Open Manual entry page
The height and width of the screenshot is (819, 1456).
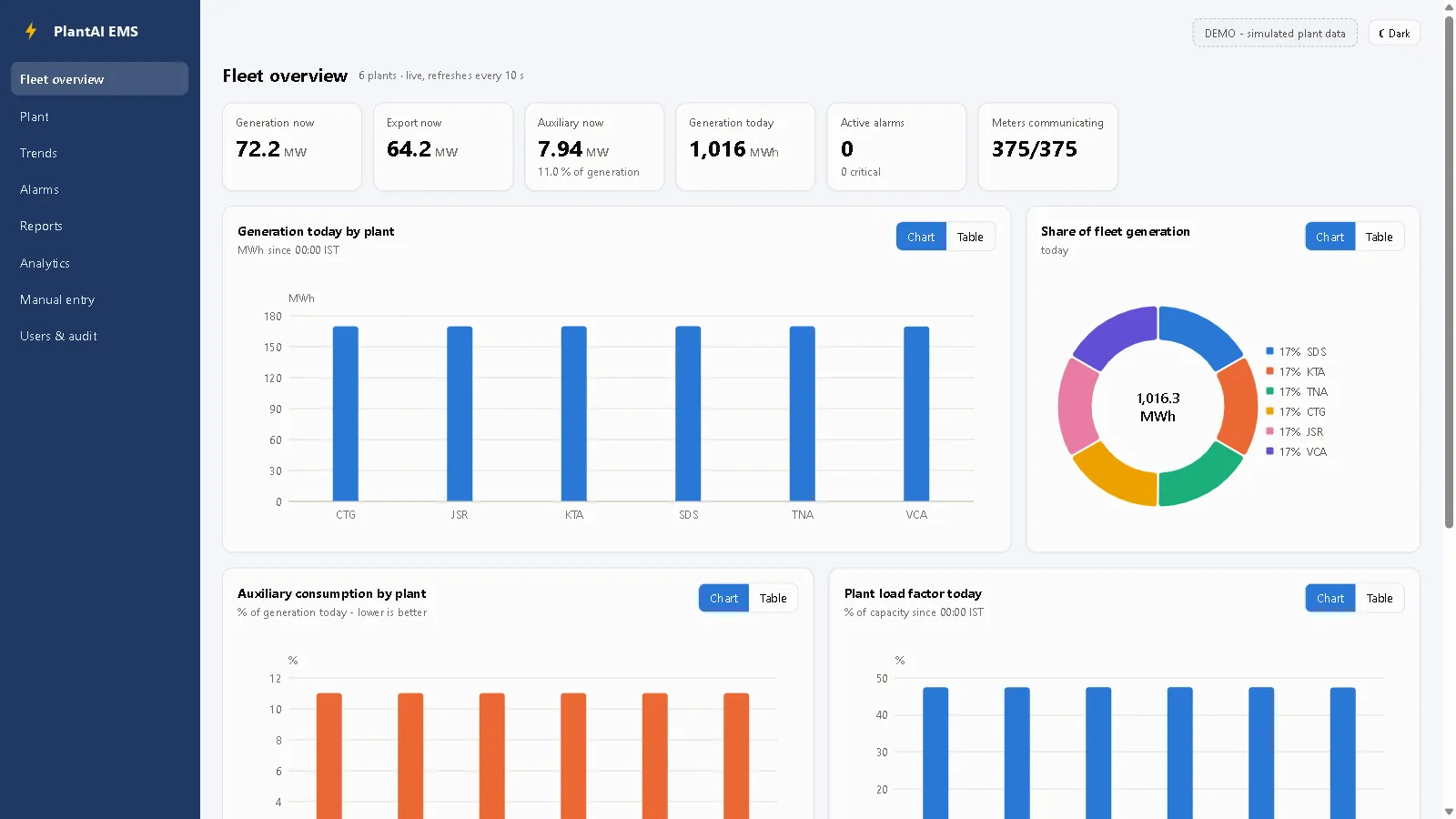pos(99,299)
